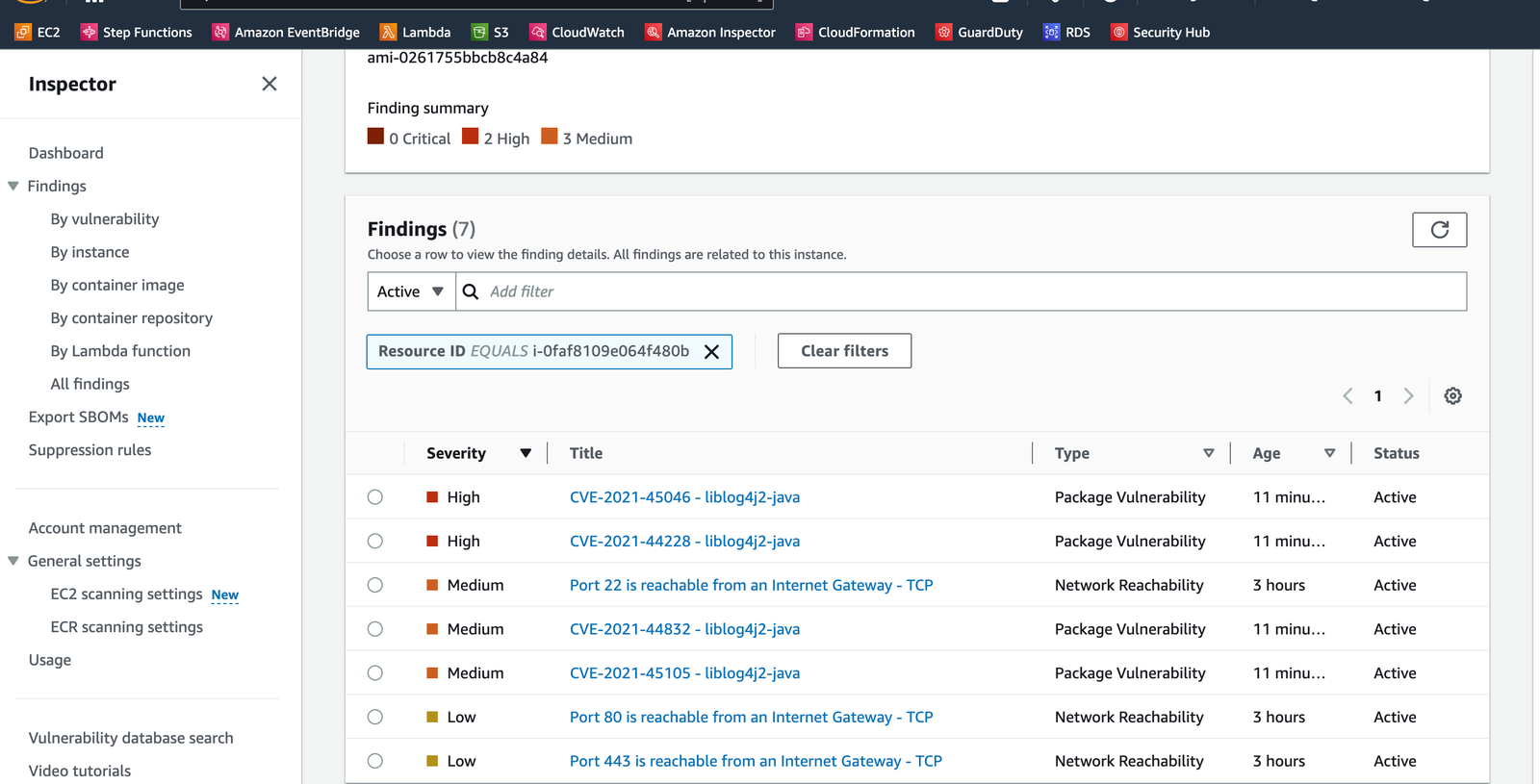Collapse the General settings navigation section
1540x784 pixels.
[x=13, y=561]
